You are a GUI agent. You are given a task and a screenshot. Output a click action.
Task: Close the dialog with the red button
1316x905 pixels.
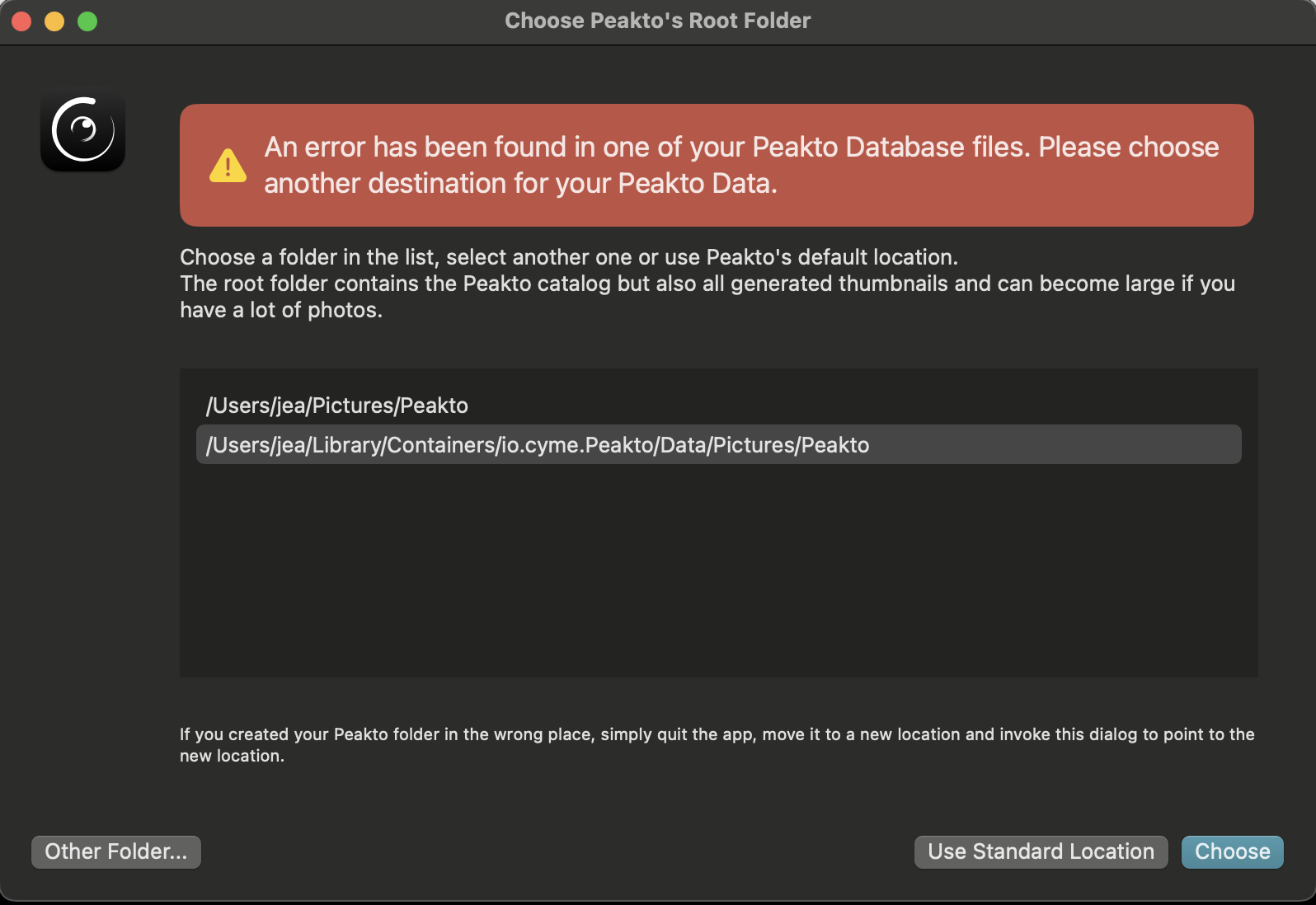[21, 21]
